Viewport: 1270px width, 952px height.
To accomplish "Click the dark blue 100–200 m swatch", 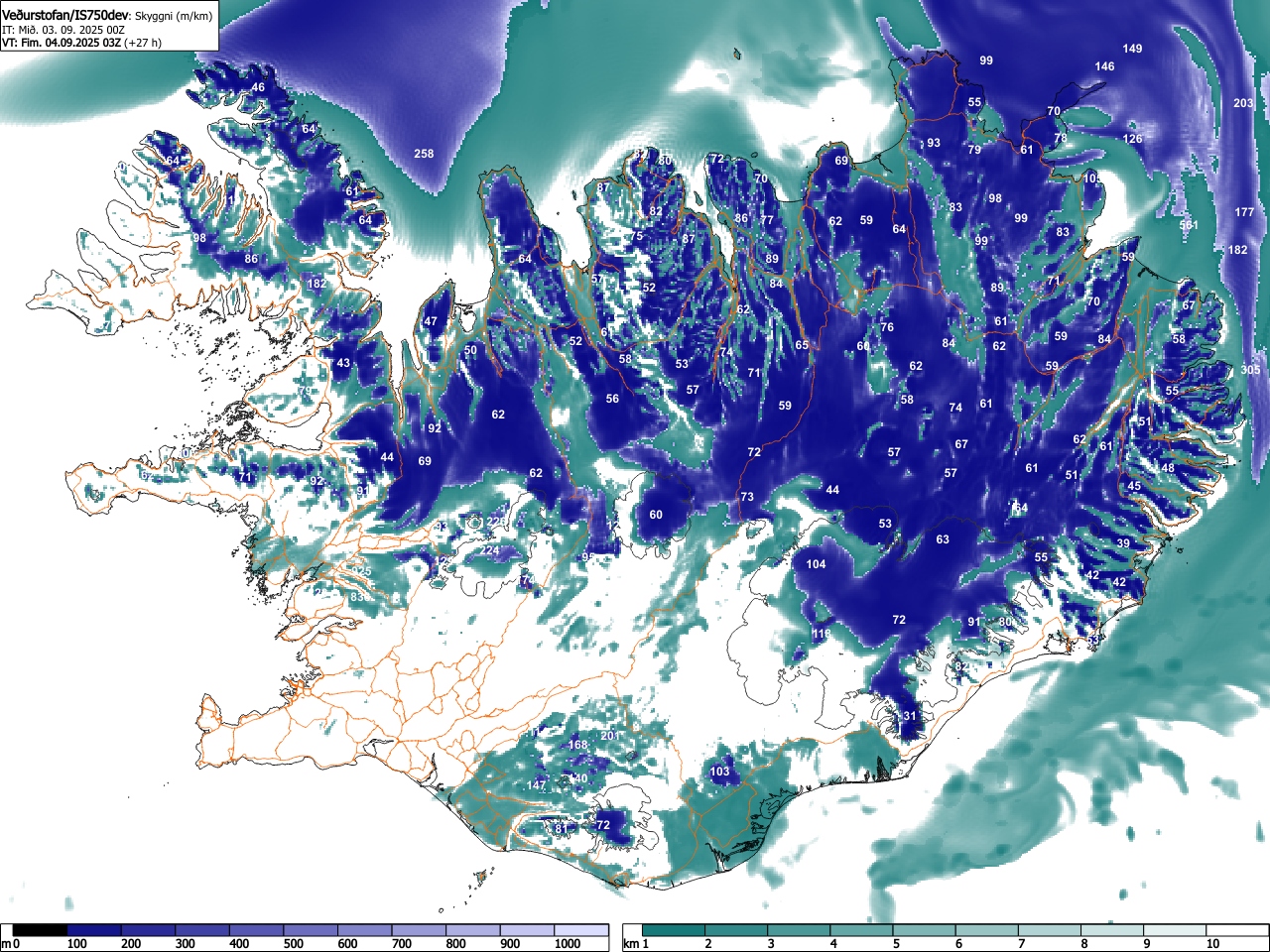I will pyautogui.click(x=94, y=930).
